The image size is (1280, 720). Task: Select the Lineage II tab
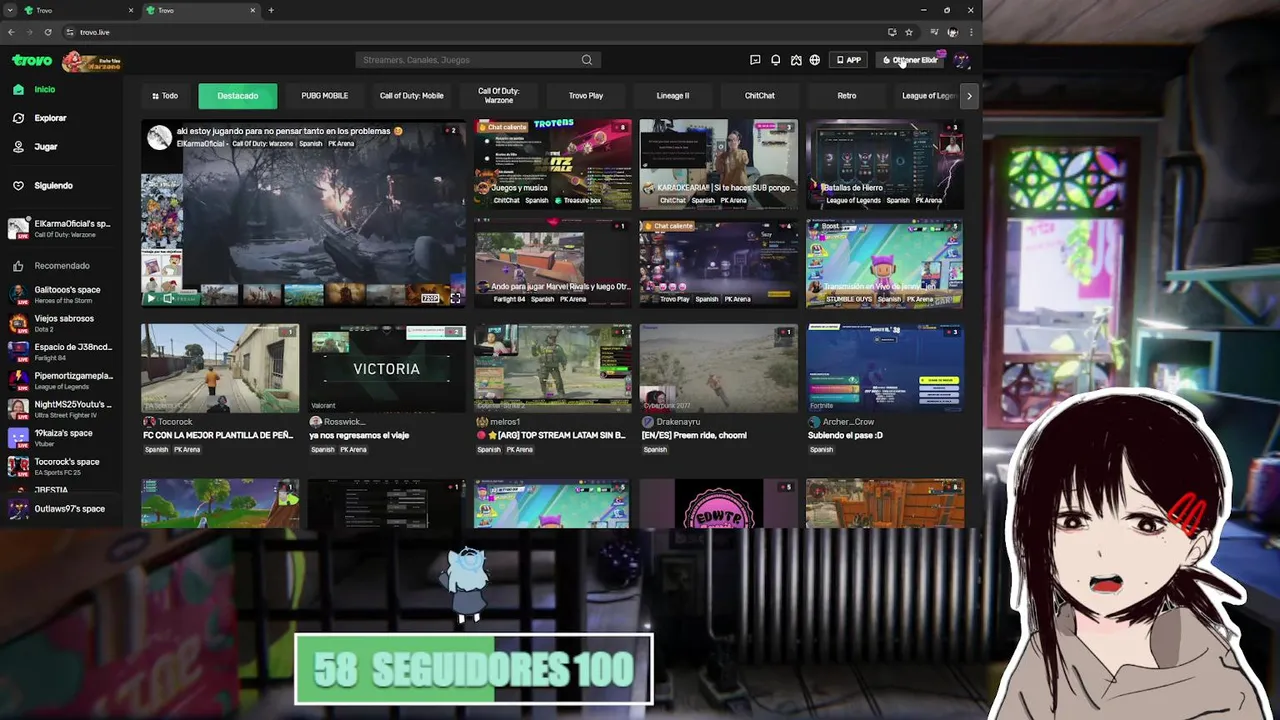(x=673, y=96)
